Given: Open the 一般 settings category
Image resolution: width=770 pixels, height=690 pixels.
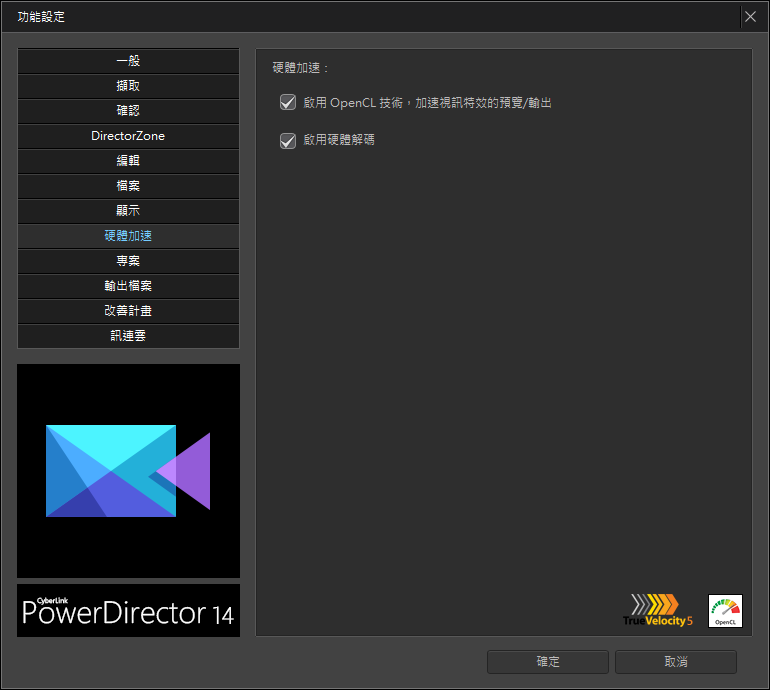Looking at the screenshot, I should point(128,61).
